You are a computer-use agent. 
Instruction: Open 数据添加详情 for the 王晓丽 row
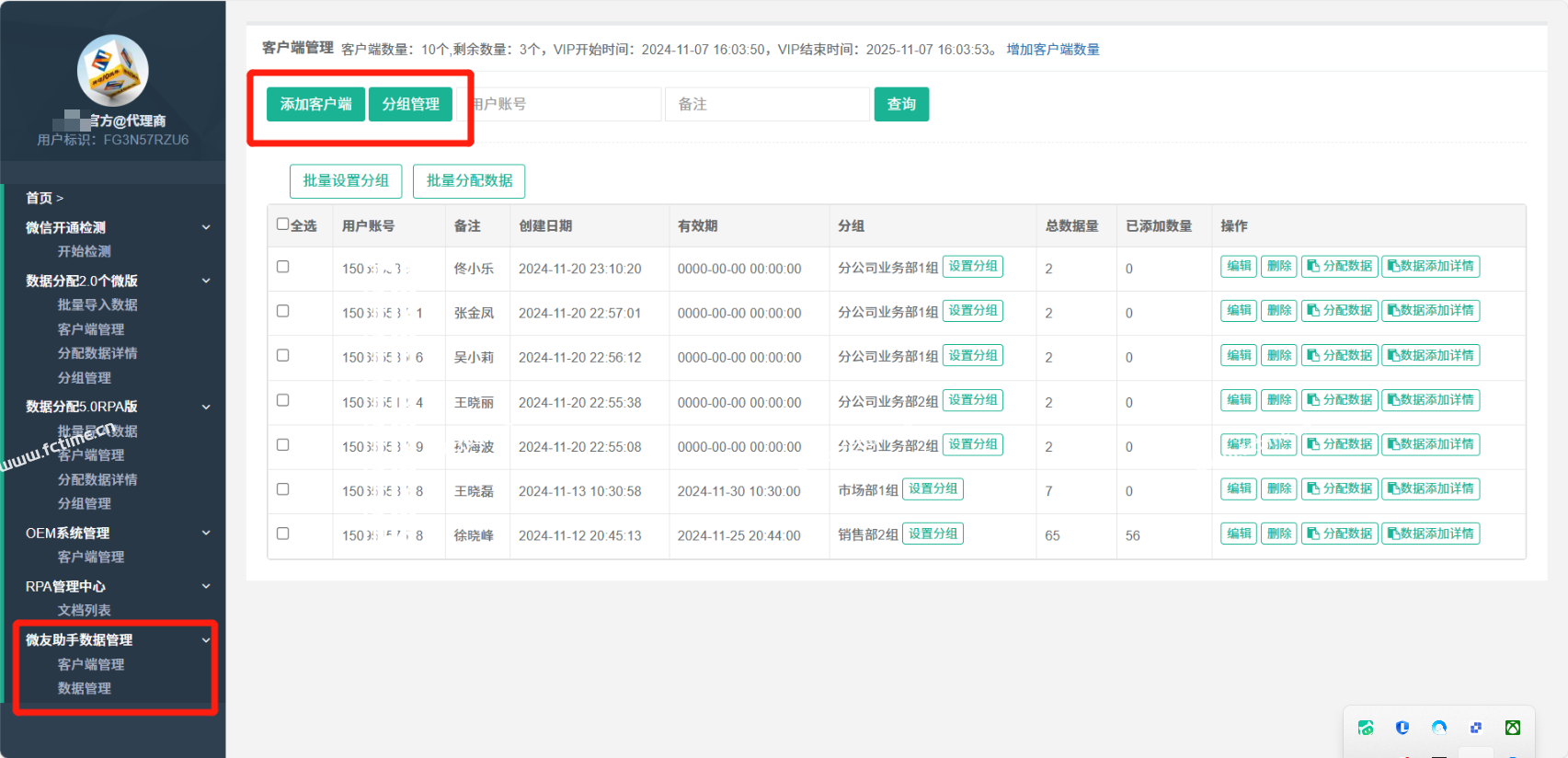click(x=1431, y=400)
